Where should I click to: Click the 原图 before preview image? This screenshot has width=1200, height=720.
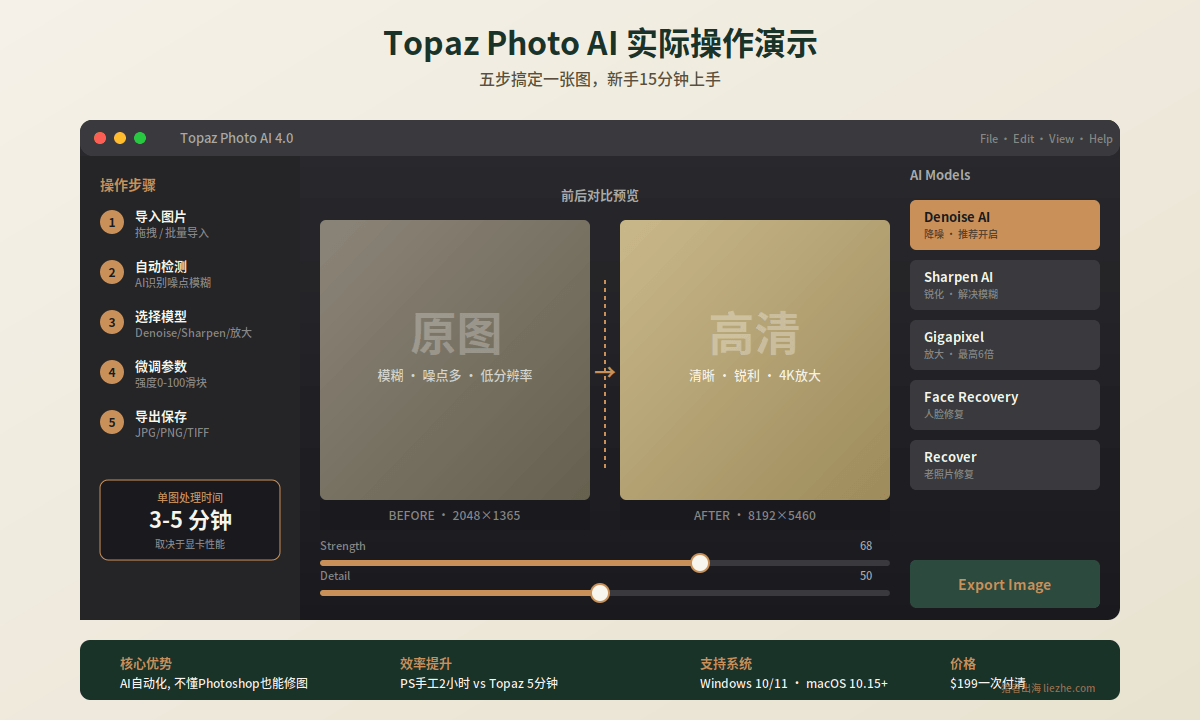[455, 360]
